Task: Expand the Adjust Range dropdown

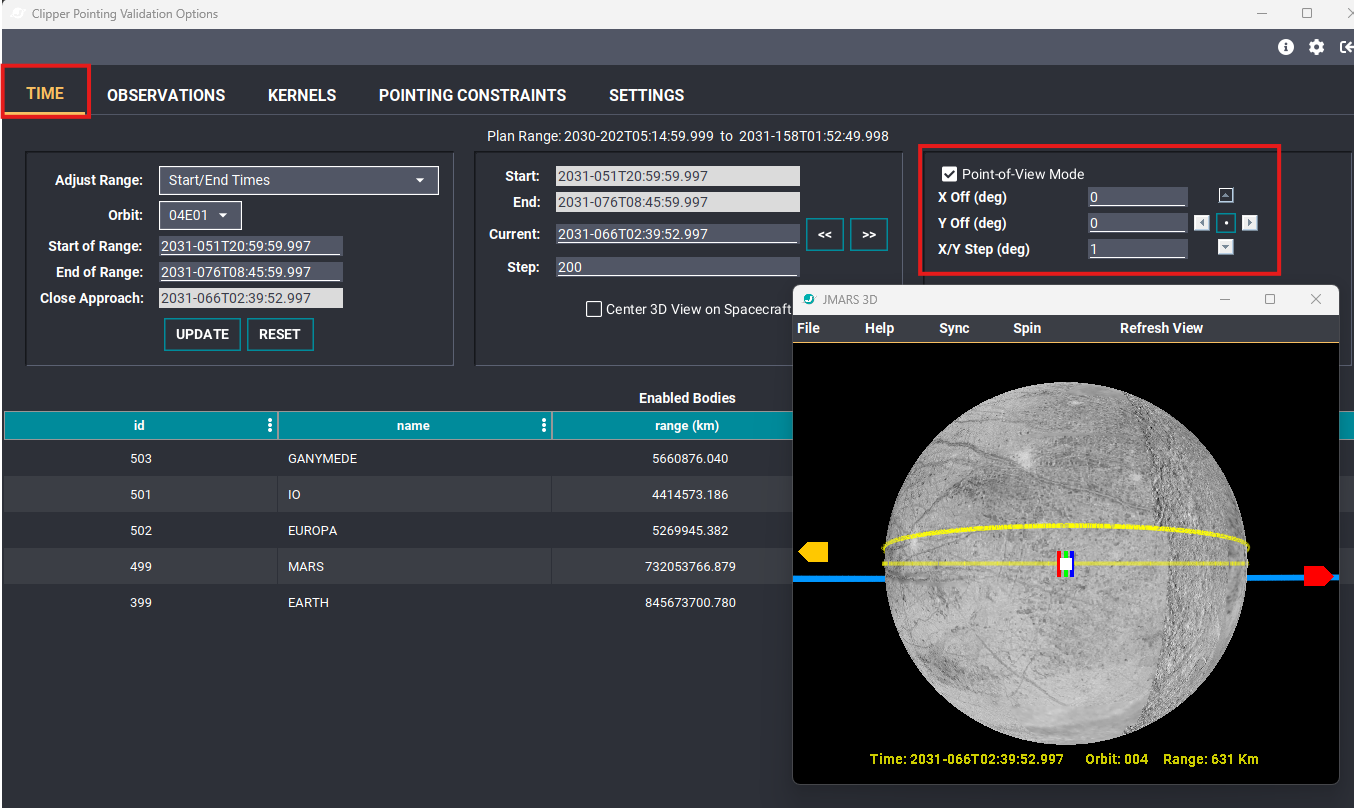Action: point(299,180)
